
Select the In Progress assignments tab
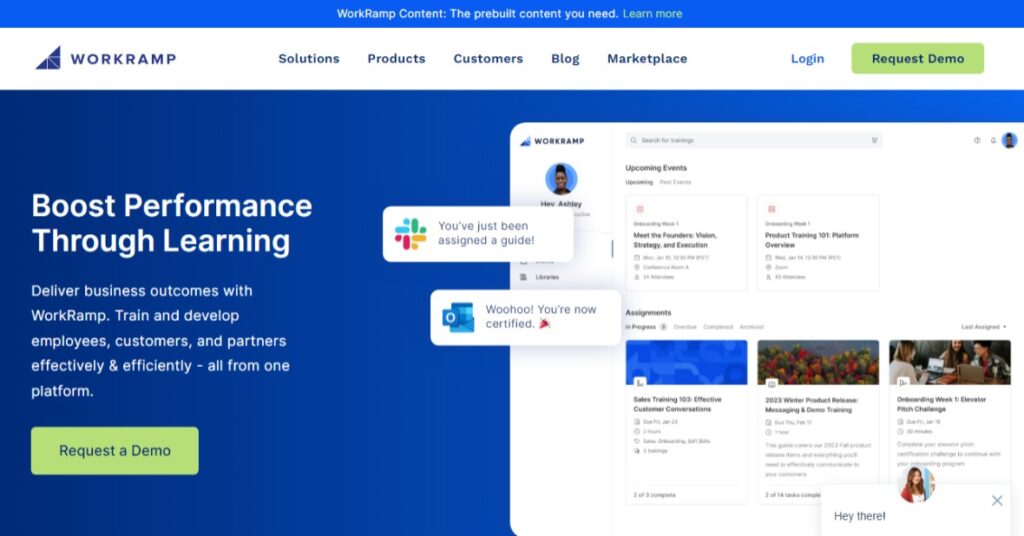tap(641, 326)
